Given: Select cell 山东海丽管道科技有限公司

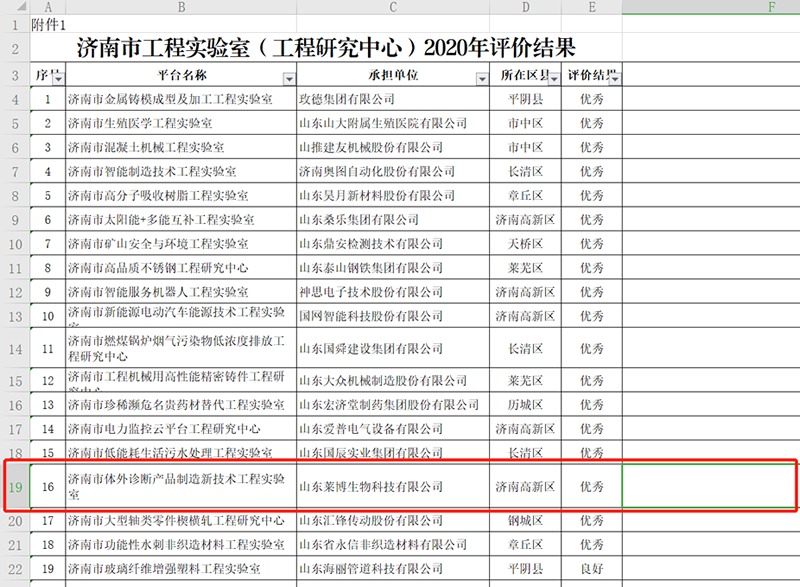Looking at the screenshot, I should (x=393, y=569).
